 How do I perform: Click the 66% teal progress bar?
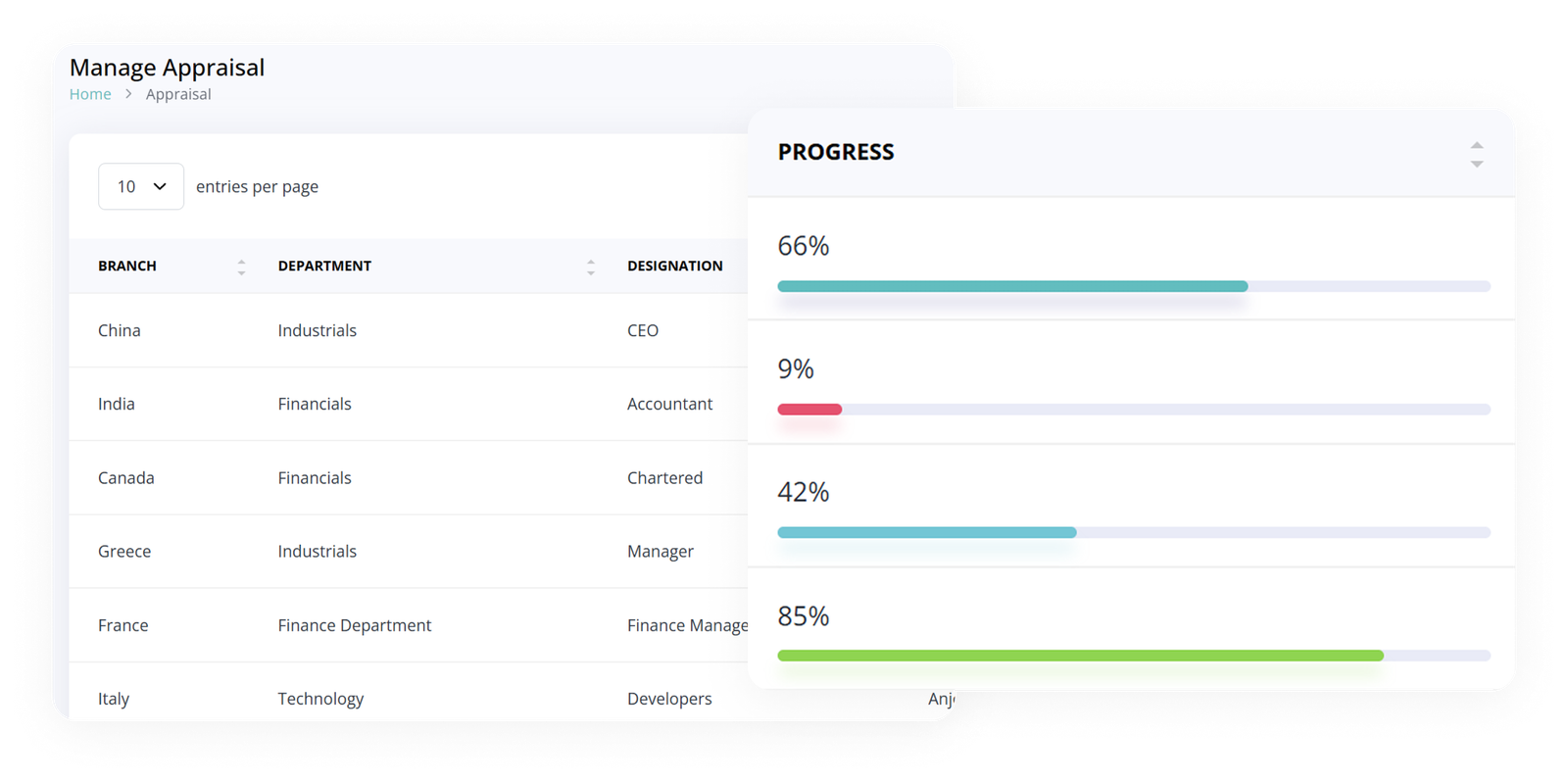coord(1012,286)
